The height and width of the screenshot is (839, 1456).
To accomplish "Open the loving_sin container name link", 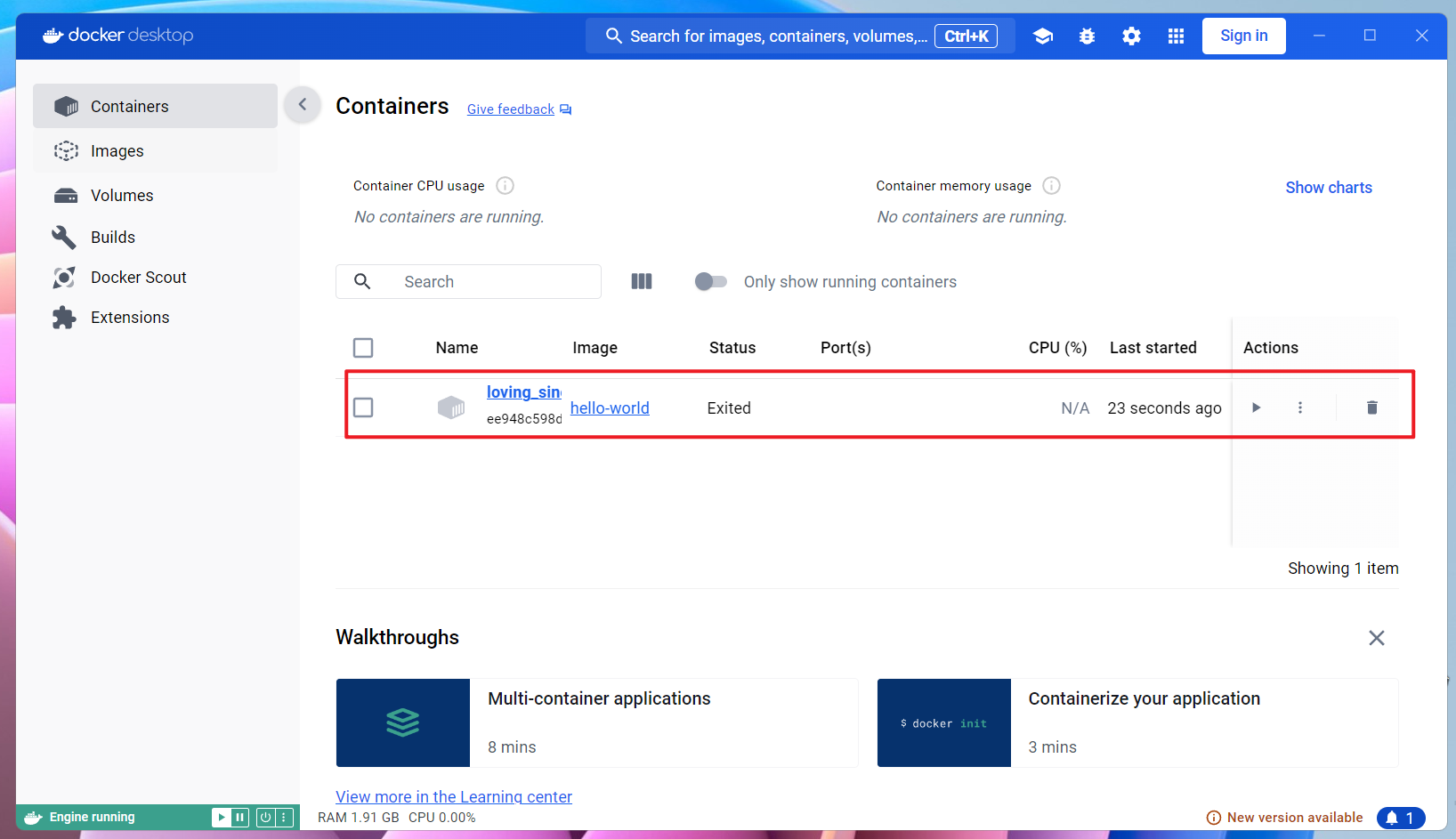I will pyautogui.click(x=524, y=391).
